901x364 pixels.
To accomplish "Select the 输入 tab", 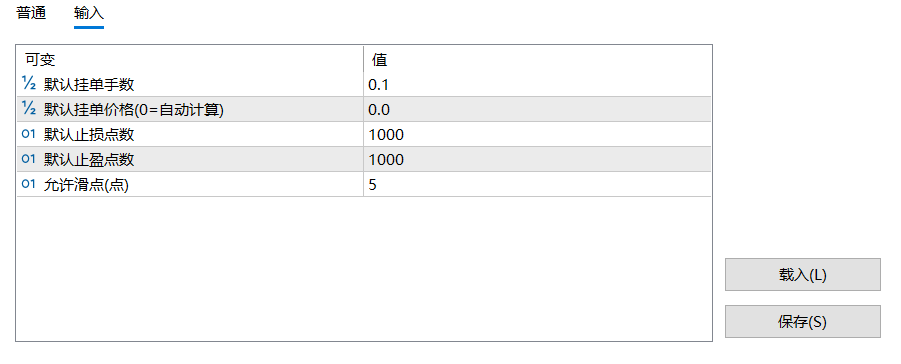I will click(89, 13).
